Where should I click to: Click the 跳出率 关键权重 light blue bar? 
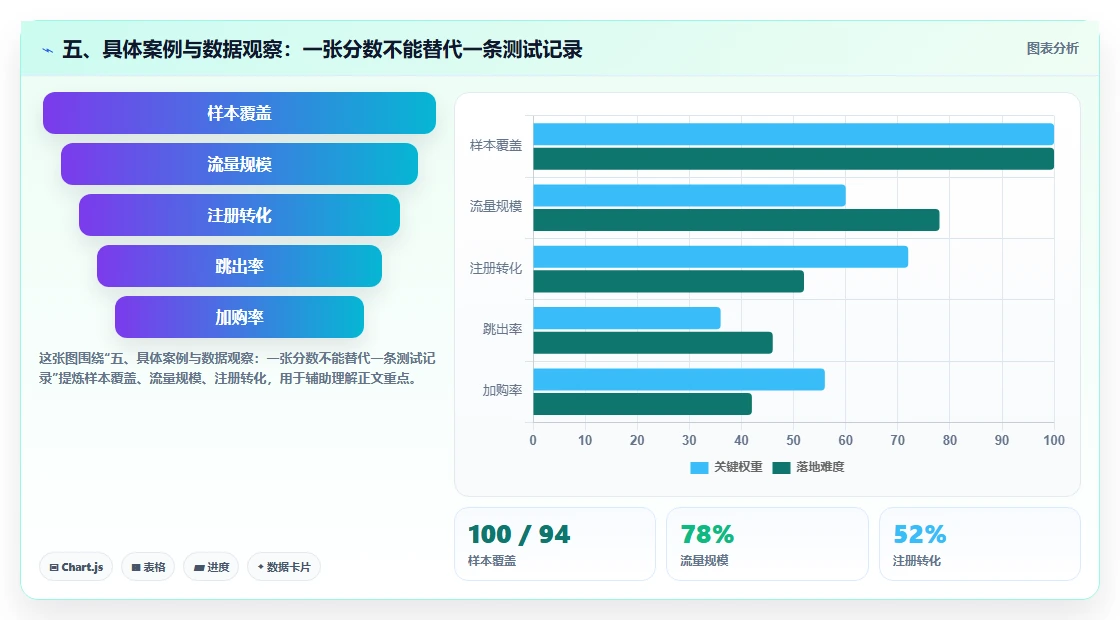627,318
